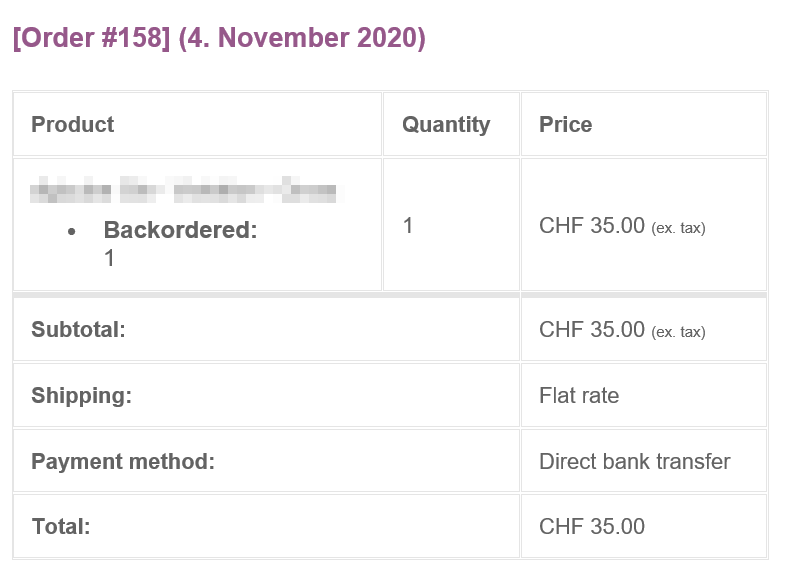The height and width of the screenshot is (574, 786).
Task: Click the bullet before Backordered
Action: coord(71,231)
